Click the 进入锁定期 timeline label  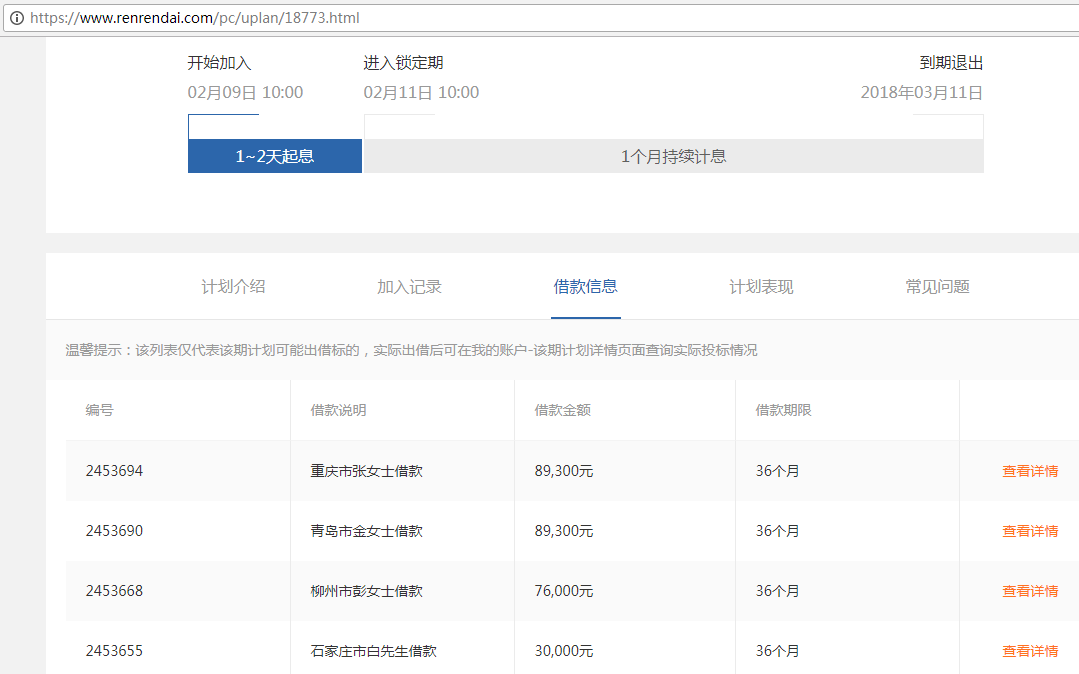tap(403, 63)
